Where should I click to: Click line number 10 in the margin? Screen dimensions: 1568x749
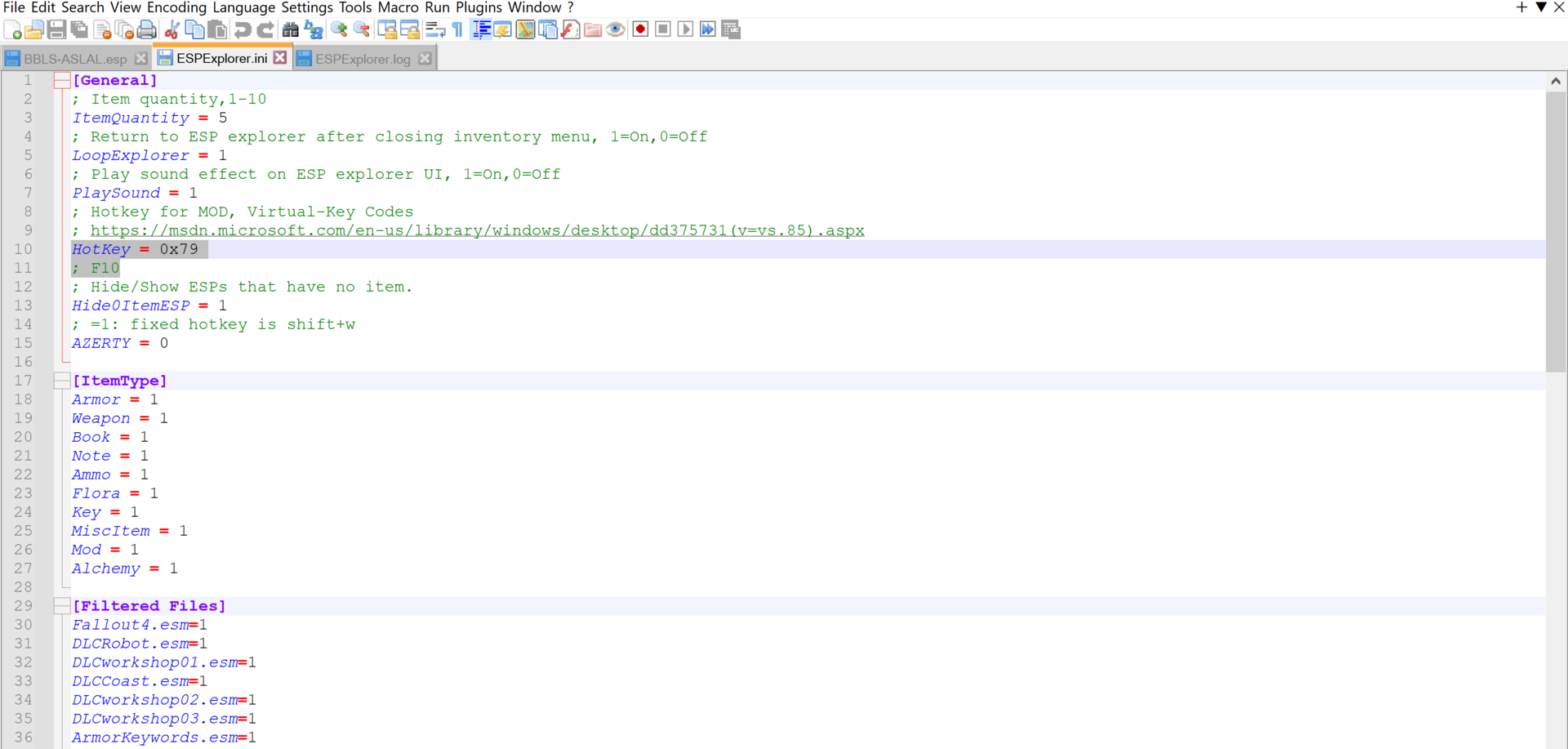(23, 249)
